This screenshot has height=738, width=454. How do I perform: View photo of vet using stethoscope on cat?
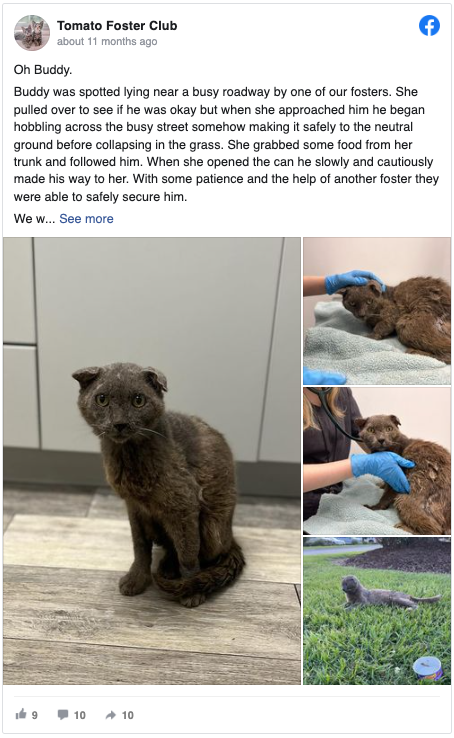click(377, 461)
